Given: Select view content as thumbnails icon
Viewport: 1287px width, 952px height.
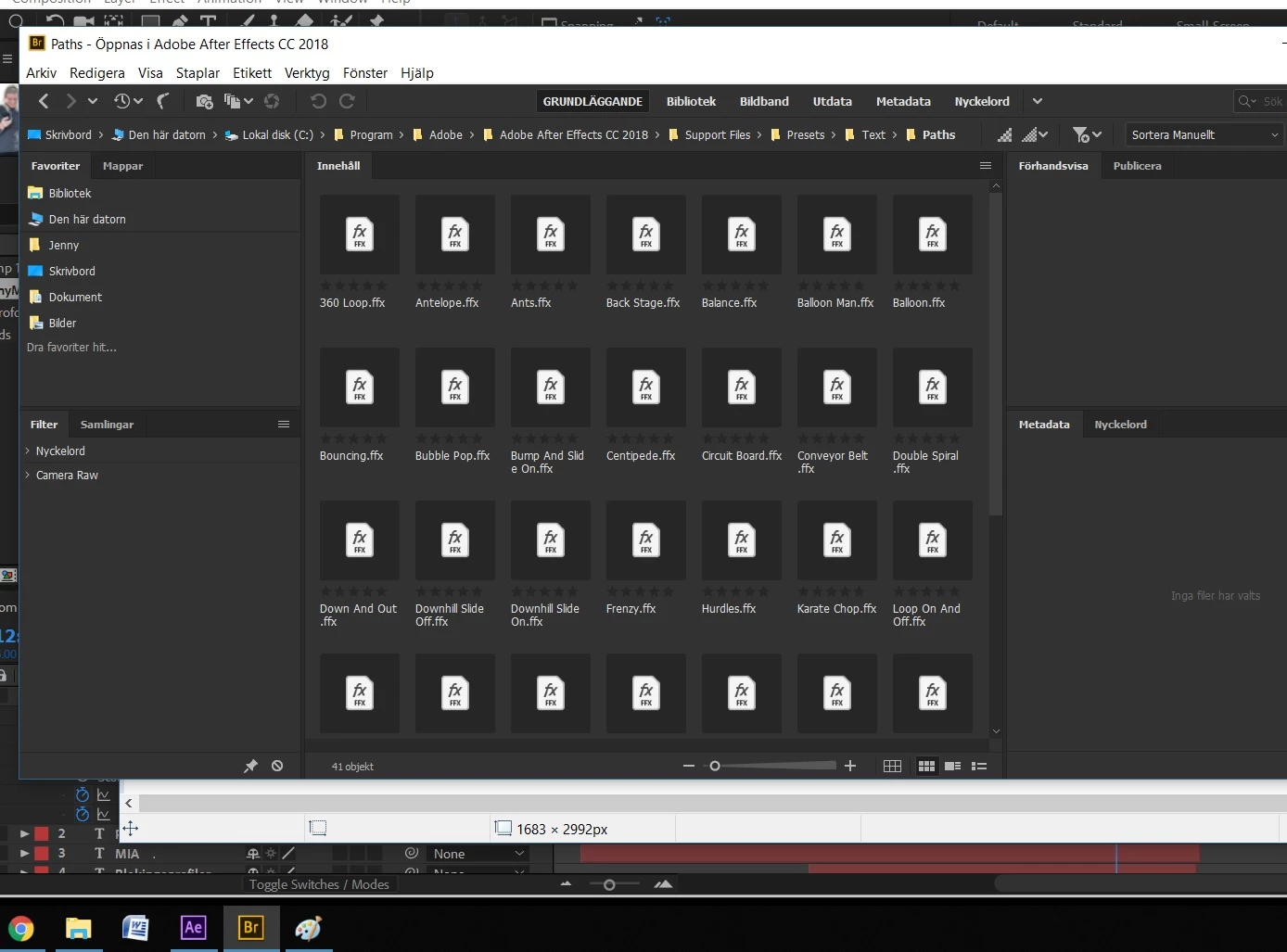Looking at the screenshot, I should pos(926,766).
